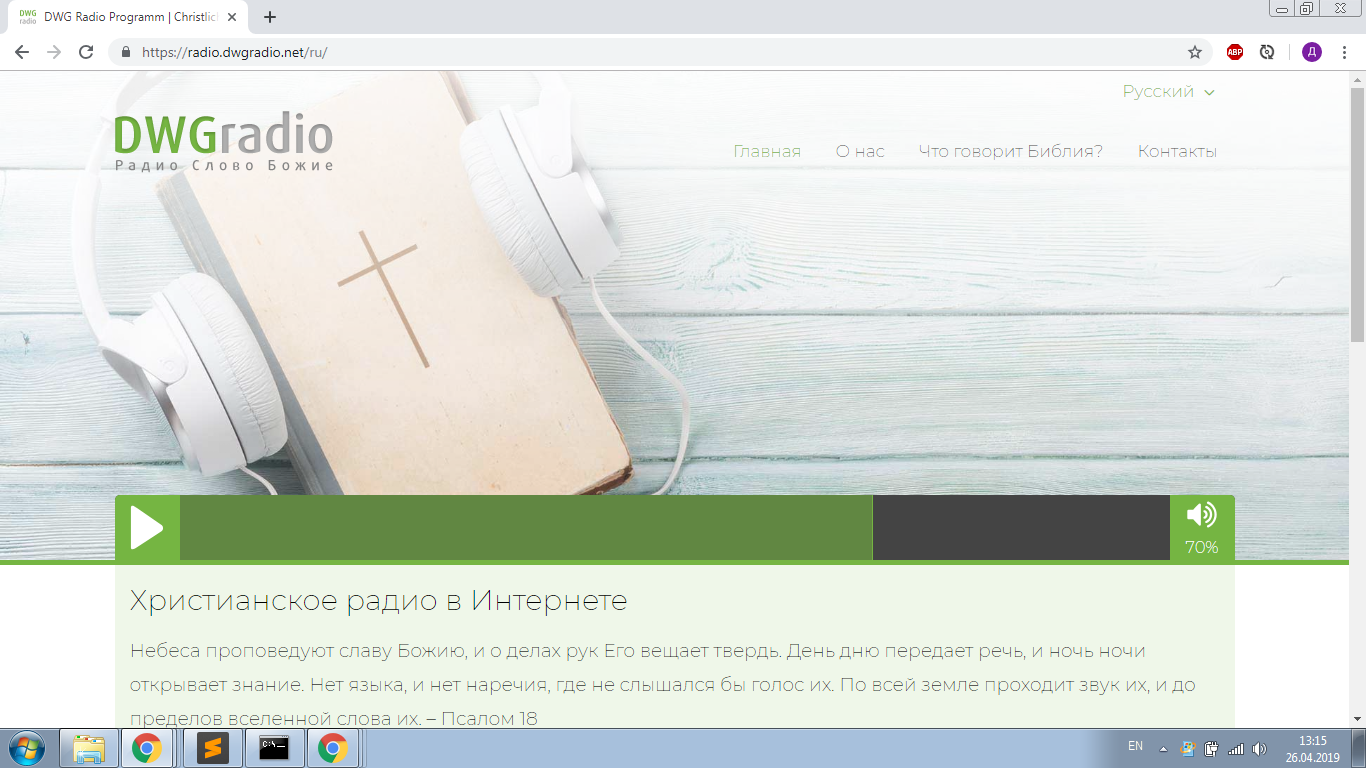Open the О нас page

860,152
